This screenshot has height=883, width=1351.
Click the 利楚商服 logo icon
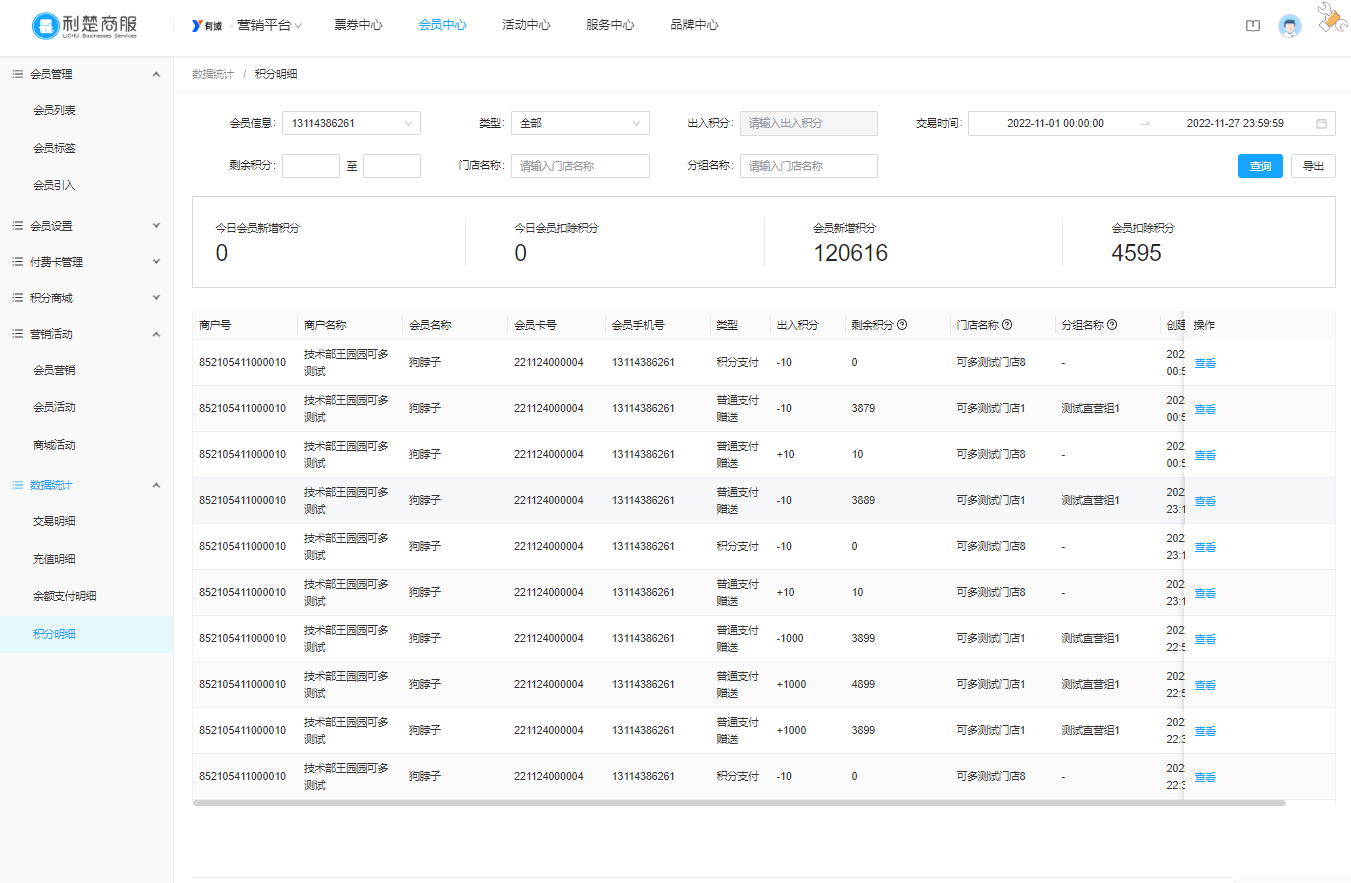click(x=45, y=26)
